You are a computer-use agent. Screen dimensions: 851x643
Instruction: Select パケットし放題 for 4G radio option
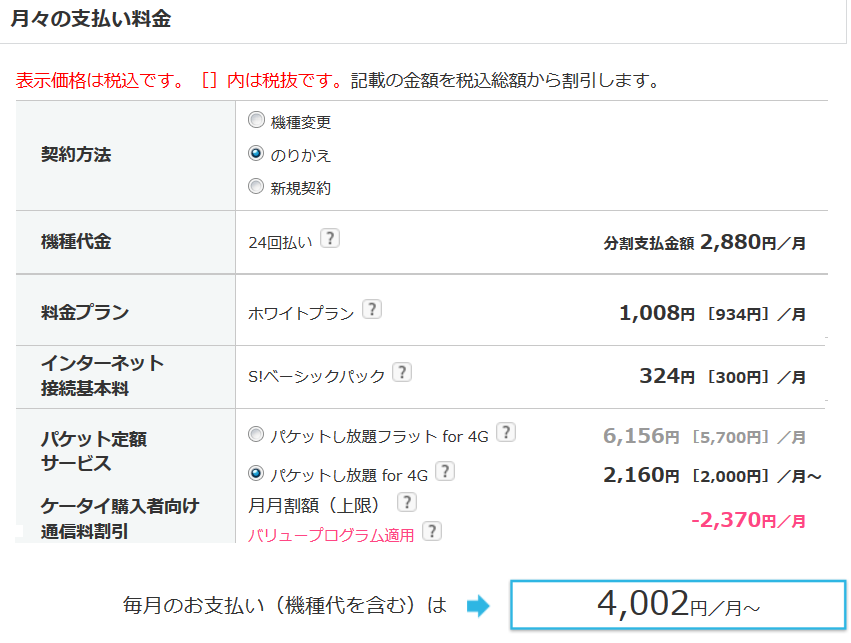coord(256,473)
